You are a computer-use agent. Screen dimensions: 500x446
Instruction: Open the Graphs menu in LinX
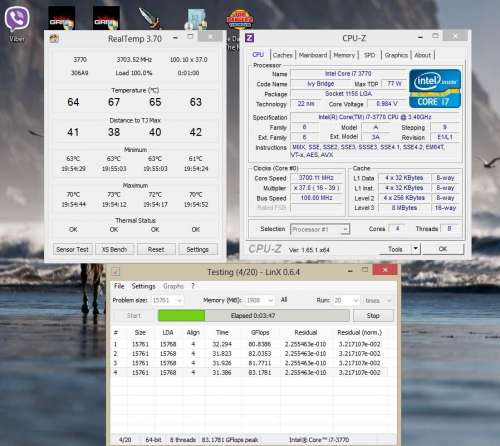[173, 286]
